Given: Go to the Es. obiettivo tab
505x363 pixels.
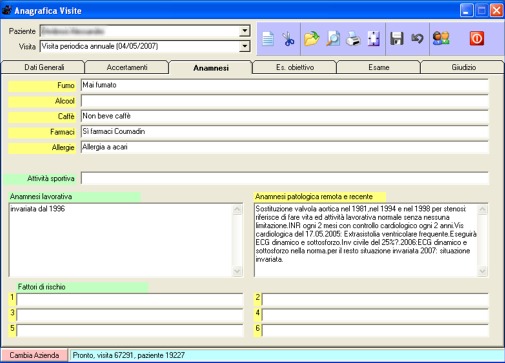Looking at the screenshot, I should (295, 67).
